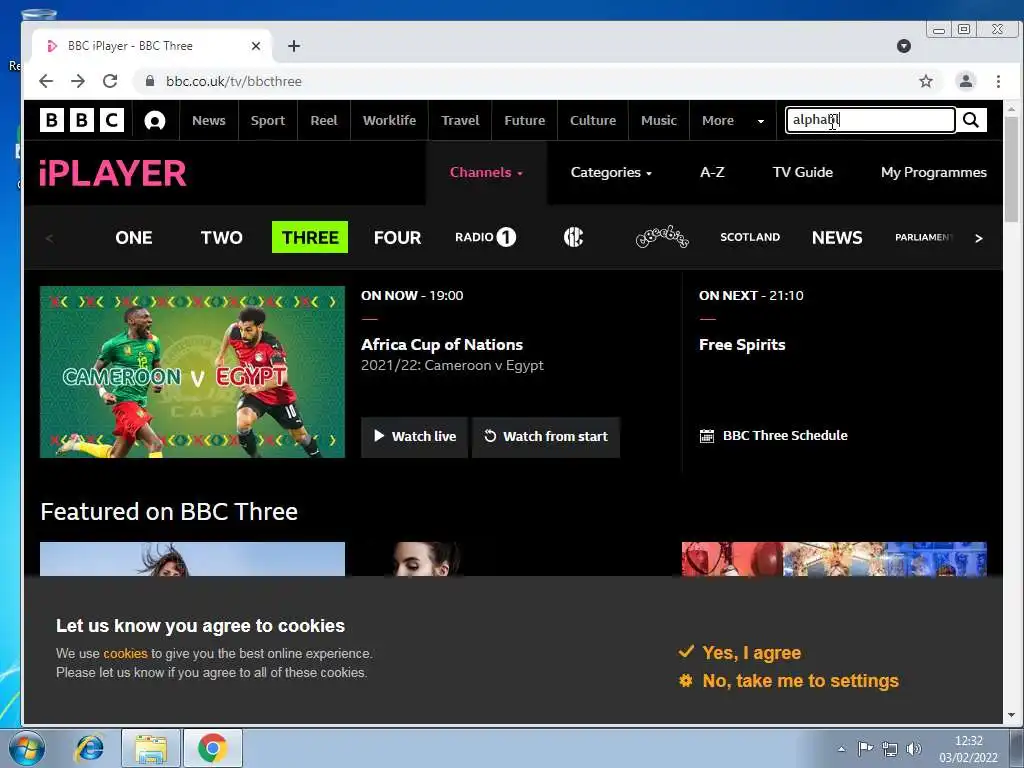Click the iPLAYER logo
The height and width of the screenshot is (768, 1024).
coord(113,173)
